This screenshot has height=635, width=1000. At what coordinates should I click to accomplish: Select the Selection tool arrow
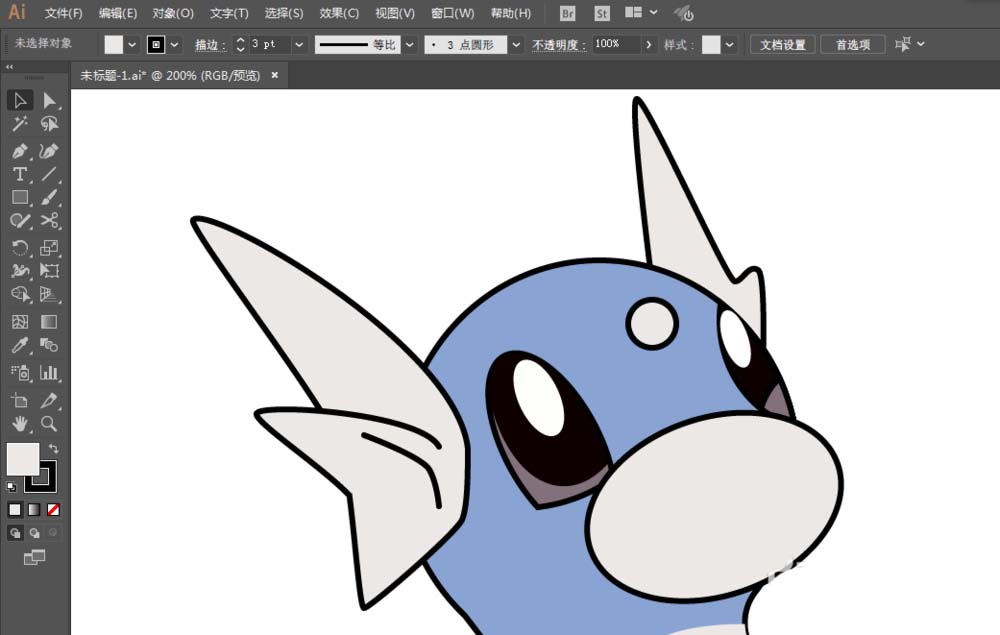[x=20, y=101]
